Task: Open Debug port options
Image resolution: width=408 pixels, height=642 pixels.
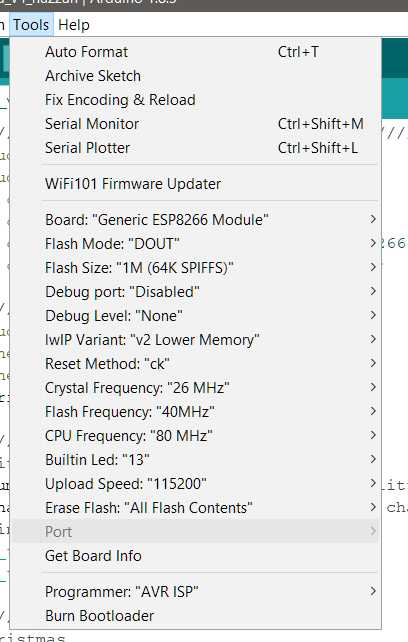Action: 195,292
